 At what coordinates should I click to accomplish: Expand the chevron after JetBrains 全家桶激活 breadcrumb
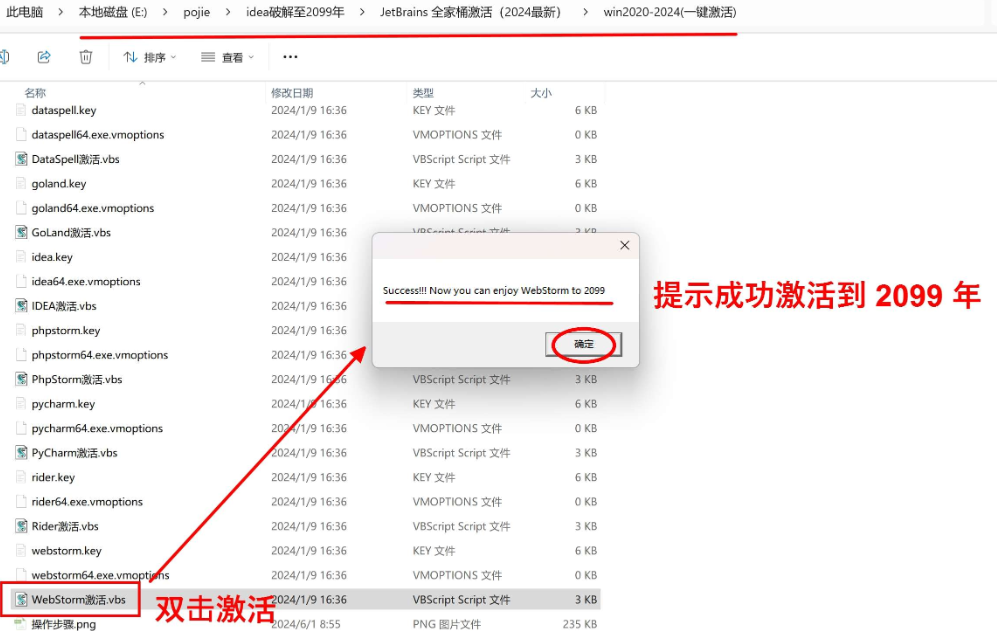[585, 12]
